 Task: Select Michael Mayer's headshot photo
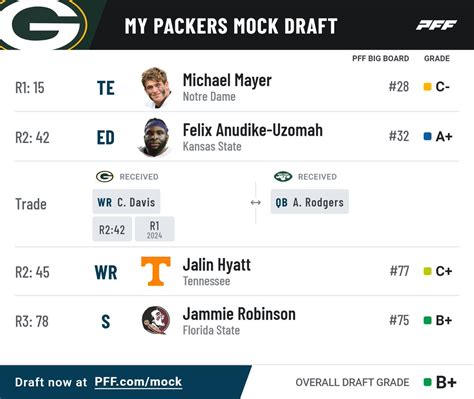156,87
